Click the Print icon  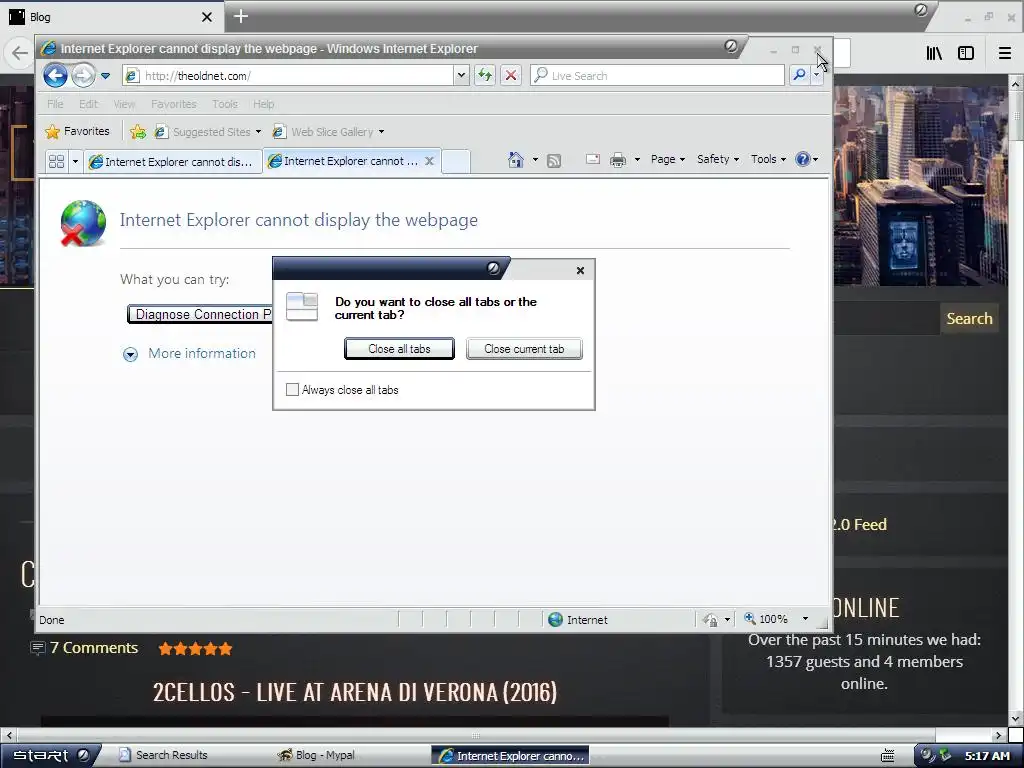click(x=618, y=159)
